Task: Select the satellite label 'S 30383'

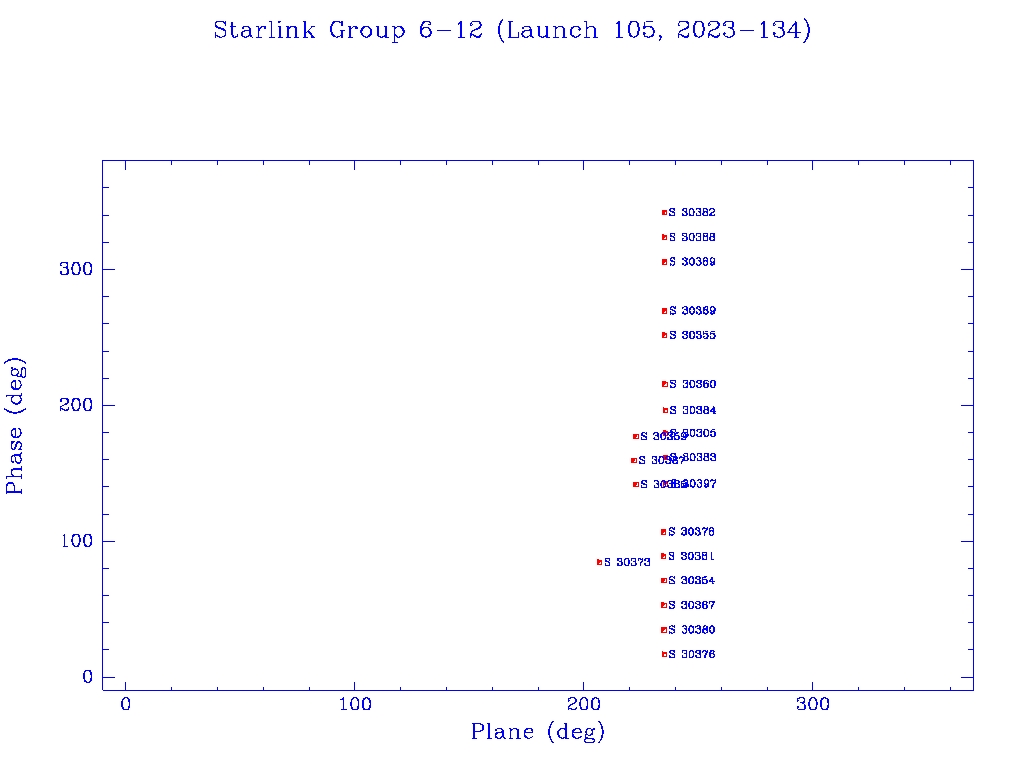Action: click(694, 457)
